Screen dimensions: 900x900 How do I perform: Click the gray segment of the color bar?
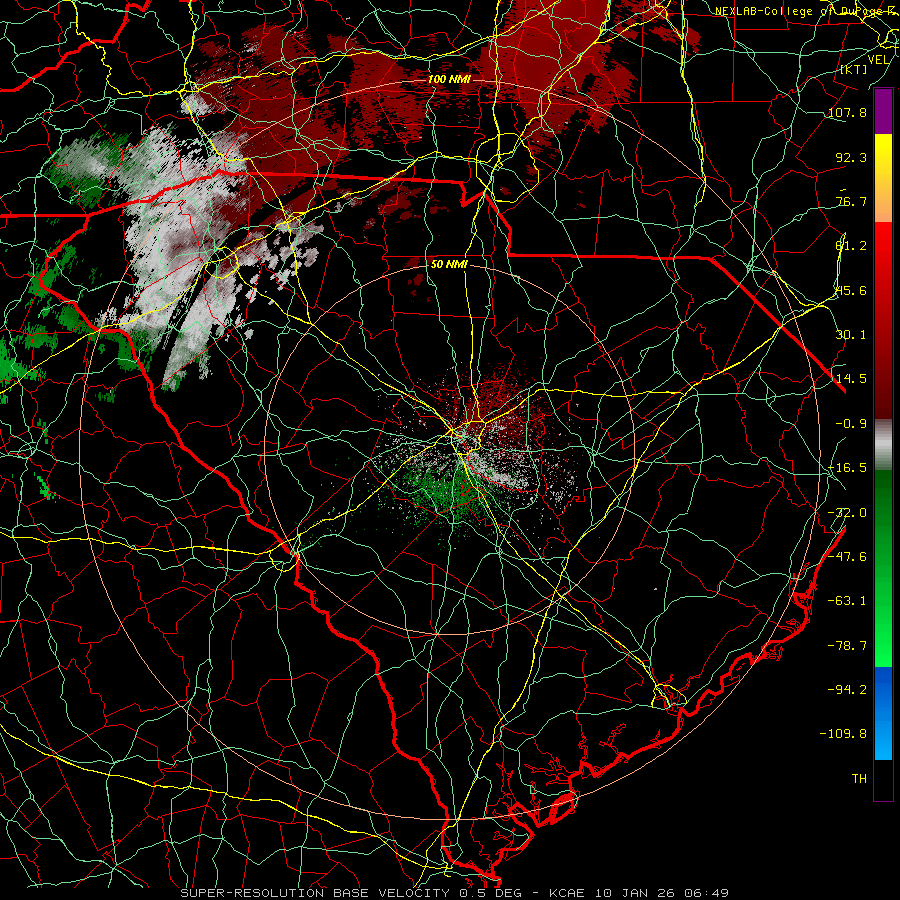883,445
